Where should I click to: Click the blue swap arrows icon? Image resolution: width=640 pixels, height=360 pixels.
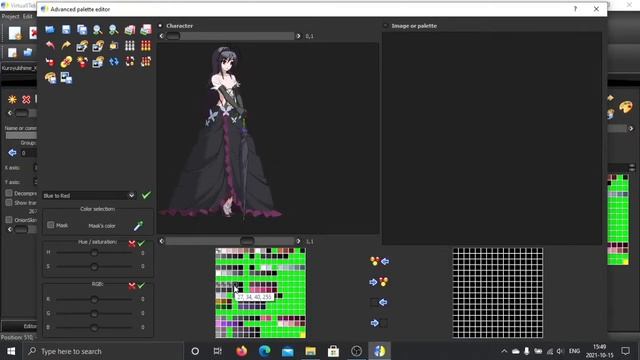(x=113, y=62)
